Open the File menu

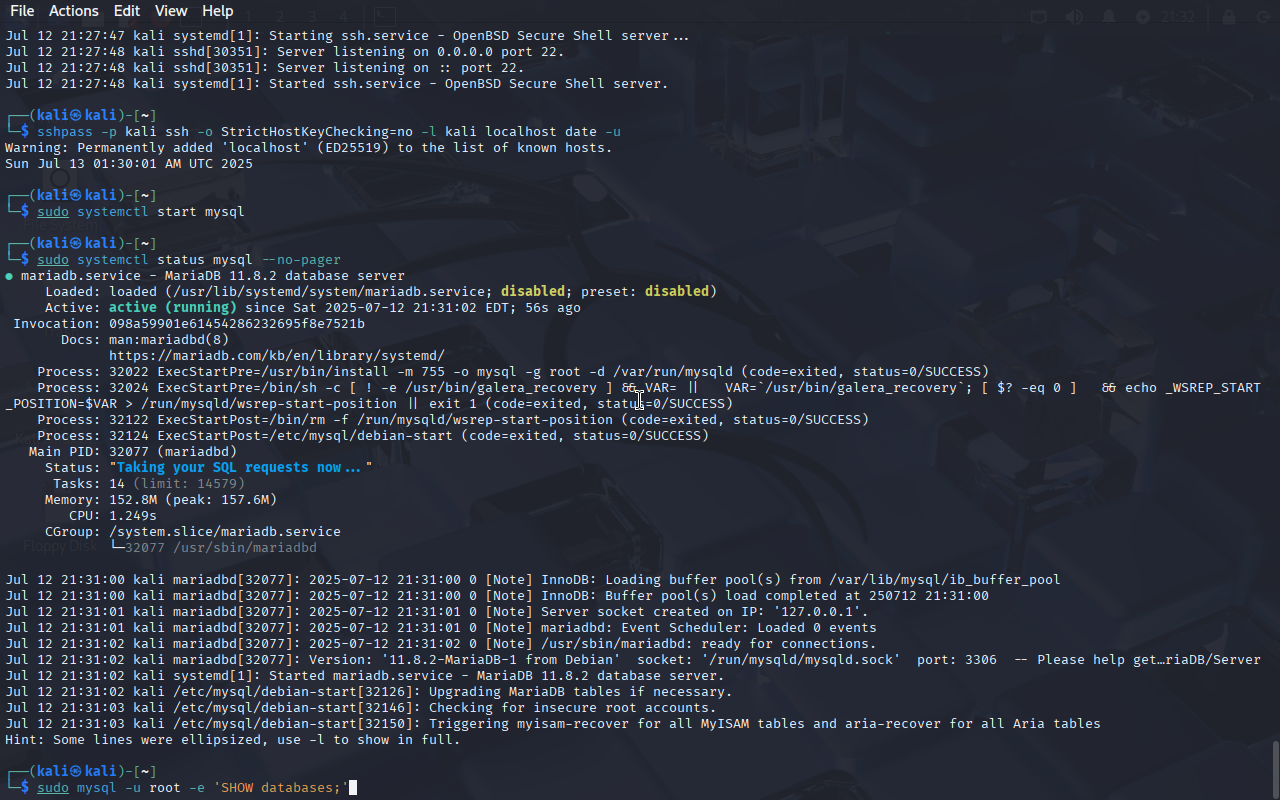pyautogui.click(x=22, y=11)
